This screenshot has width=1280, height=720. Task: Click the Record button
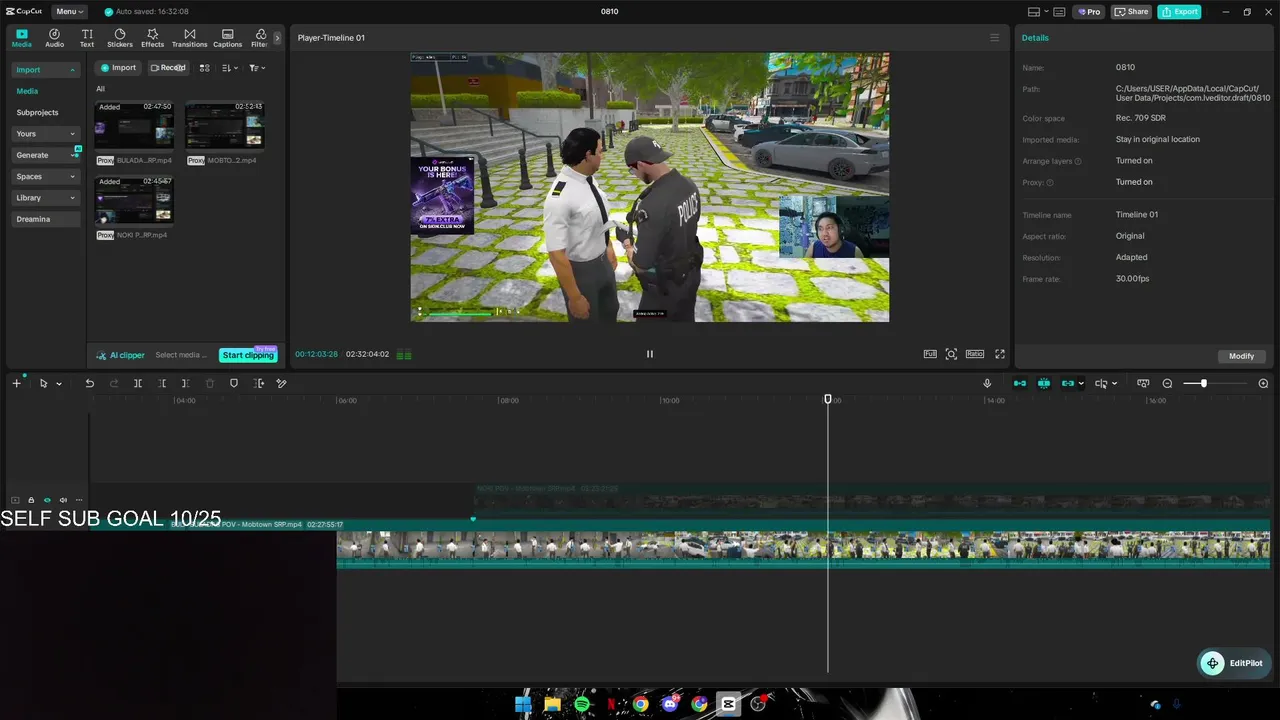(168, 68)
